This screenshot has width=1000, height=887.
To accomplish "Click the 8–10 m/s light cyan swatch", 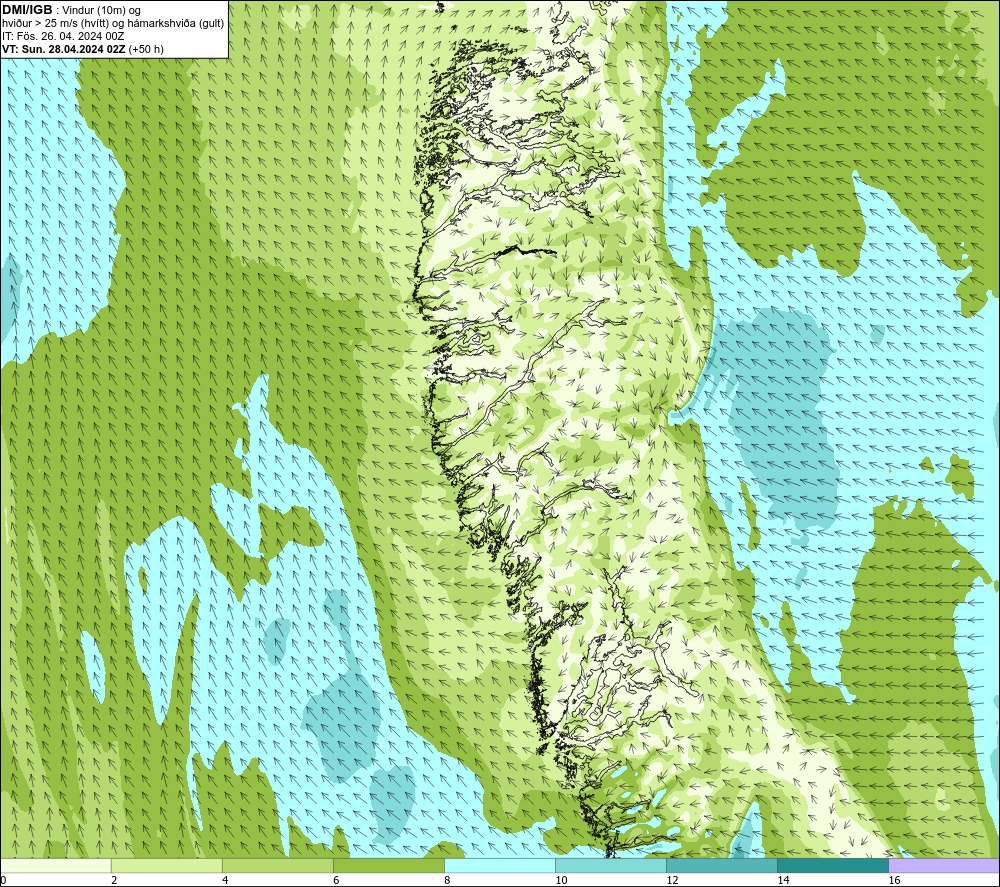I will 500,865.
